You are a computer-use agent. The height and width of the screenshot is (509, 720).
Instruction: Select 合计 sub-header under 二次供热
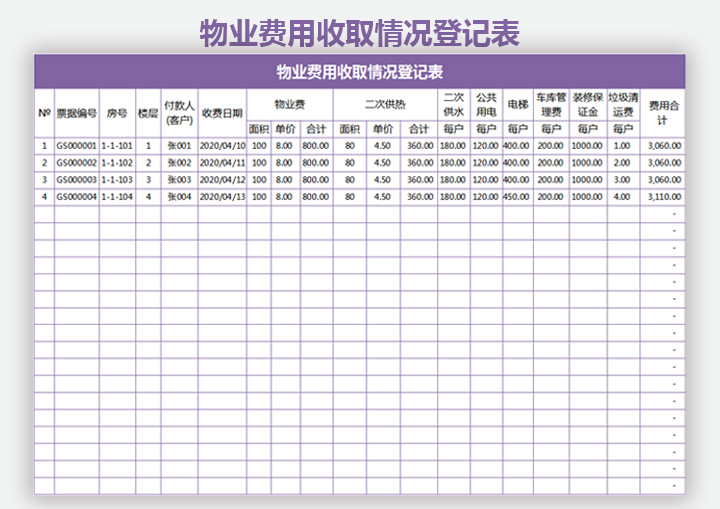click(419, 129)
